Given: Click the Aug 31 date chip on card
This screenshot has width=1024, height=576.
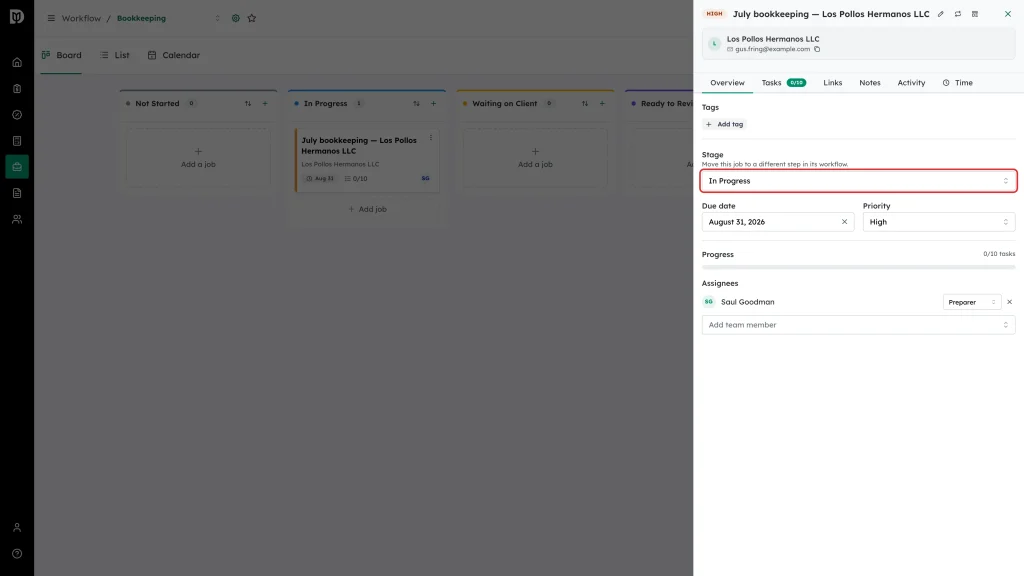Looking at the screenshot, I should pyautogui.click(x=320, y=178).
